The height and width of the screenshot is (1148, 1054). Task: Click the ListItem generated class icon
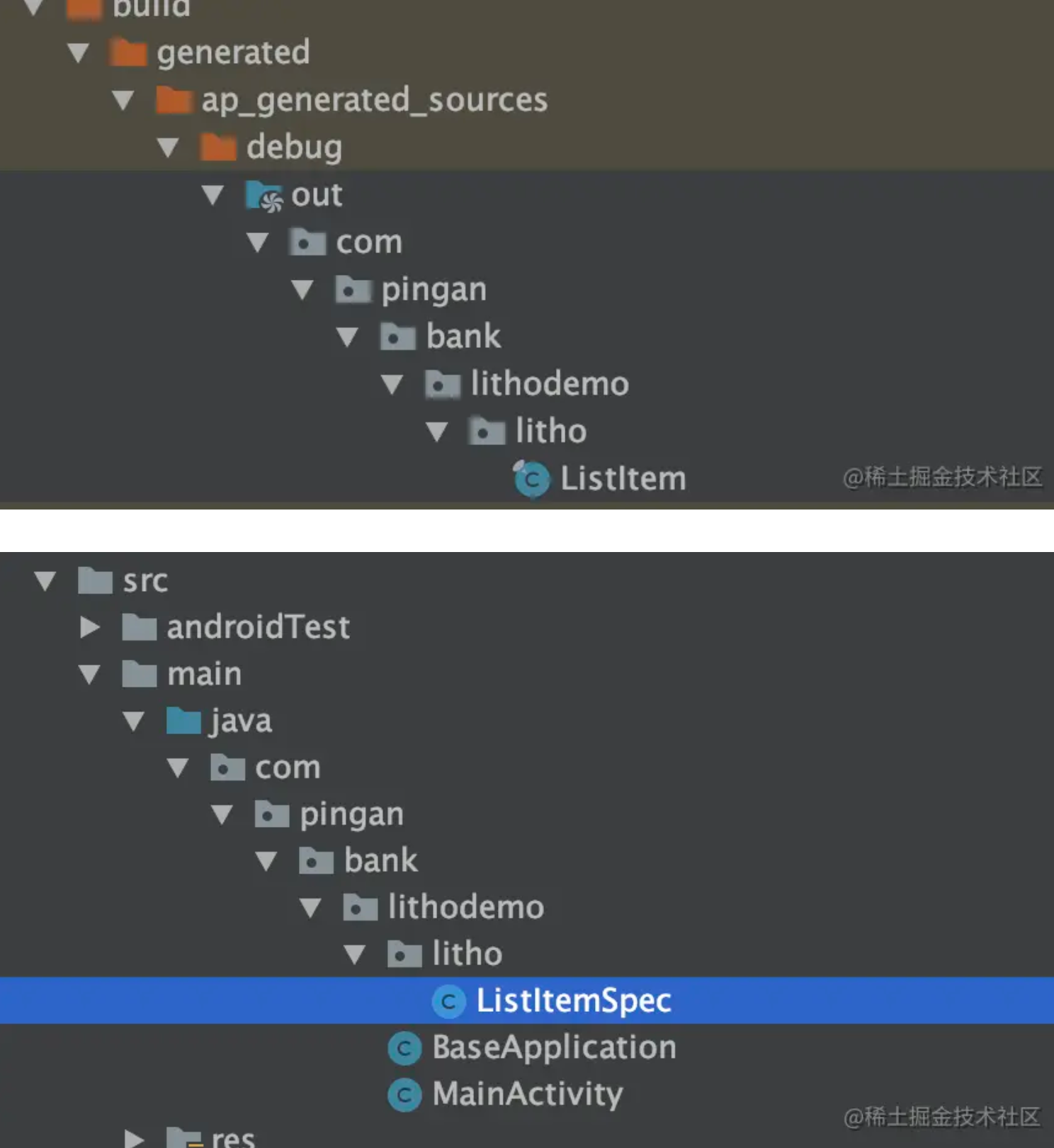click(532, 479)
